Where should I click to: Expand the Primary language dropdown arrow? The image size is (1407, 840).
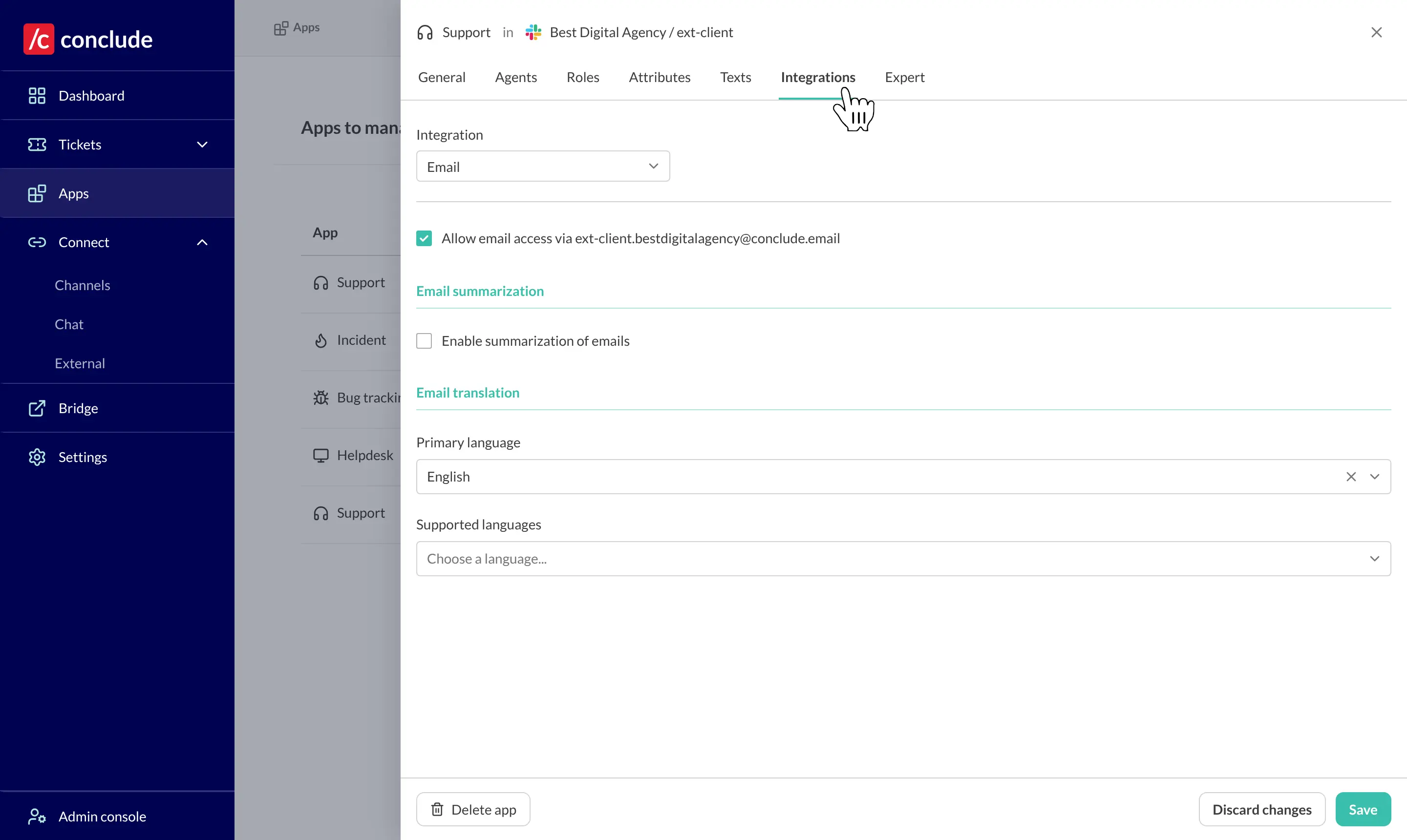click(1374, 477)
